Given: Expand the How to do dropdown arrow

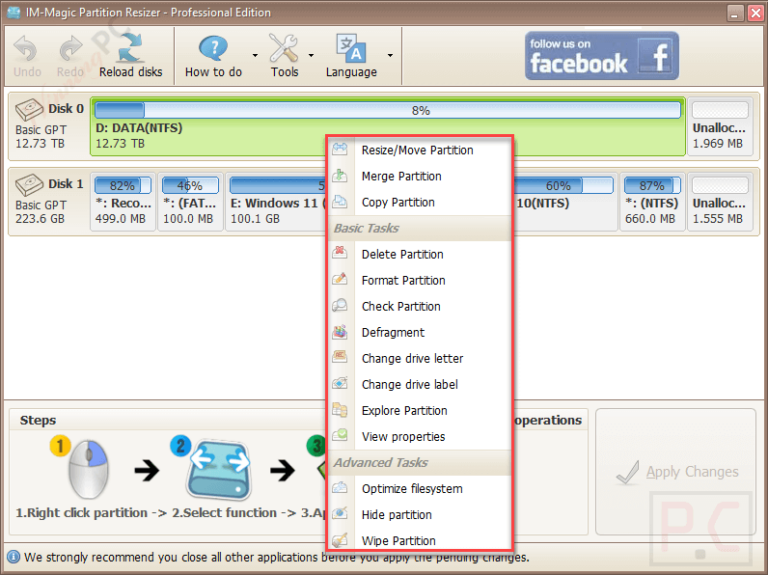Looking at the screenshot, I should click(255, 55).
